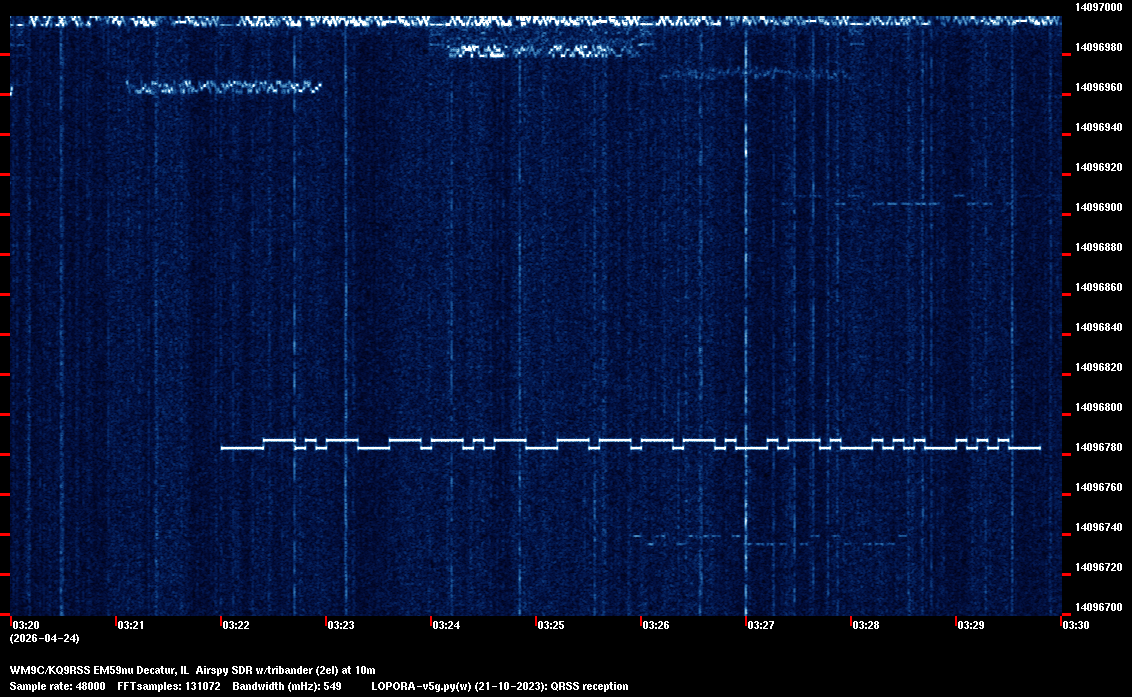This screenshot has width=1132, height=697.
Task: Click the 14096740 frequency scale label
Action: point(1098,527)
